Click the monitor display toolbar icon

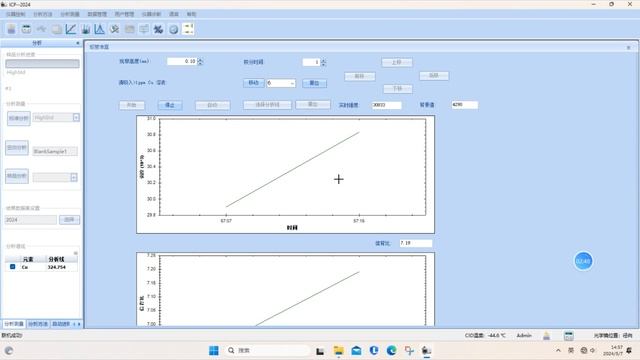(x=144, y=29)
